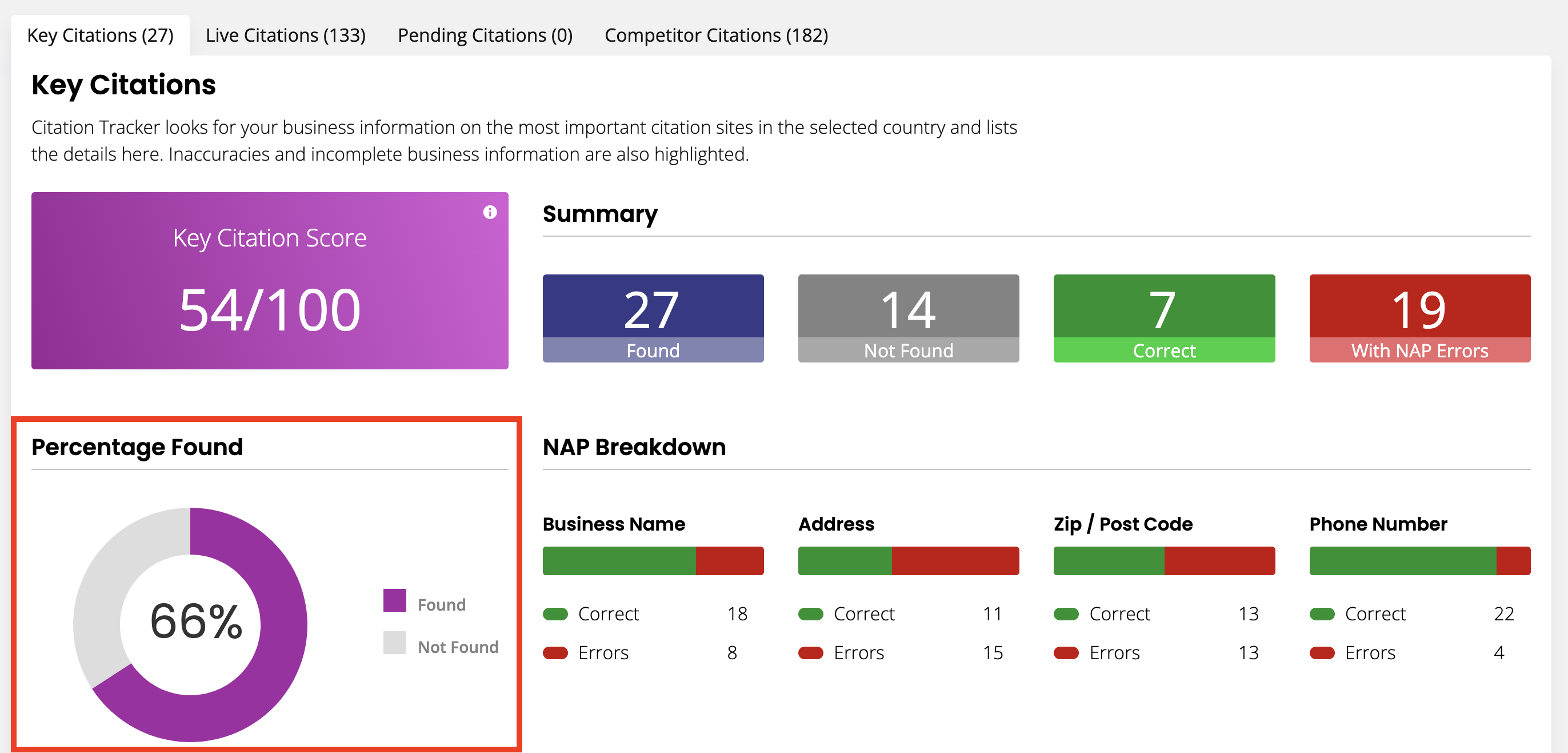
Task: Click the Address Errors count 15
Action: pyautogui.click(x=993, y=652)
